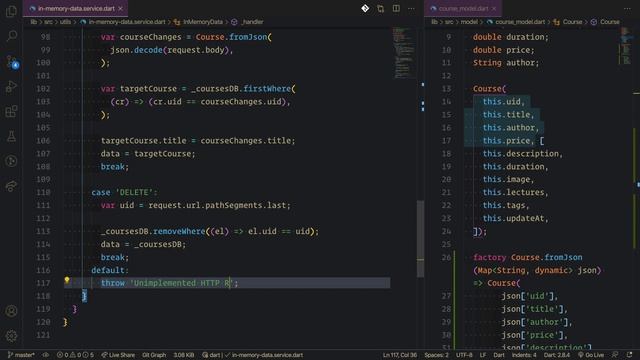Click the eye icon in status bar
The image size is (640, 360).
coord(46,355)
